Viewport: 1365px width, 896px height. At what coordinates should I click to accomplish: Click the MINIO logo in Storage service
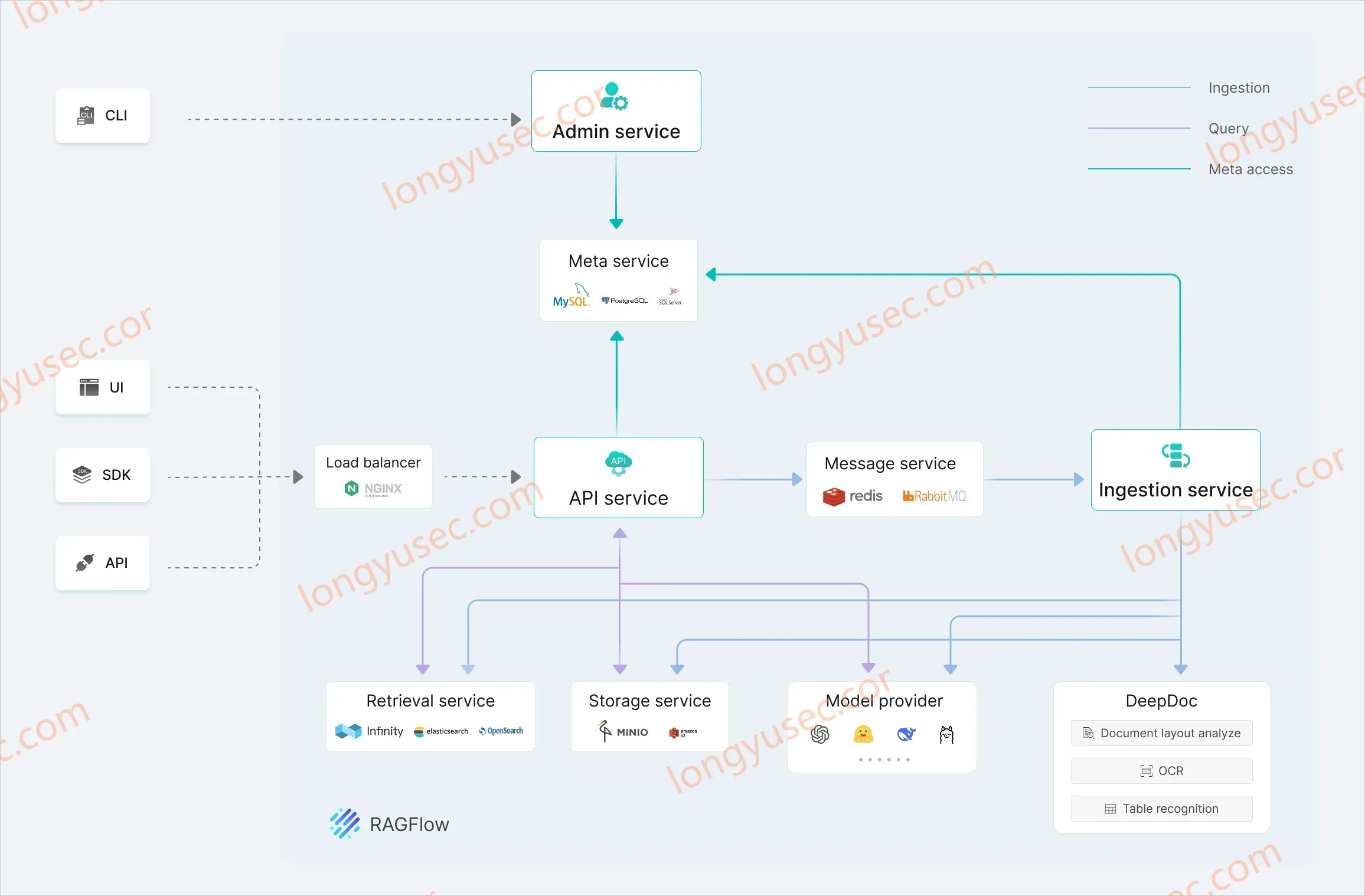(x=623, y=731)
